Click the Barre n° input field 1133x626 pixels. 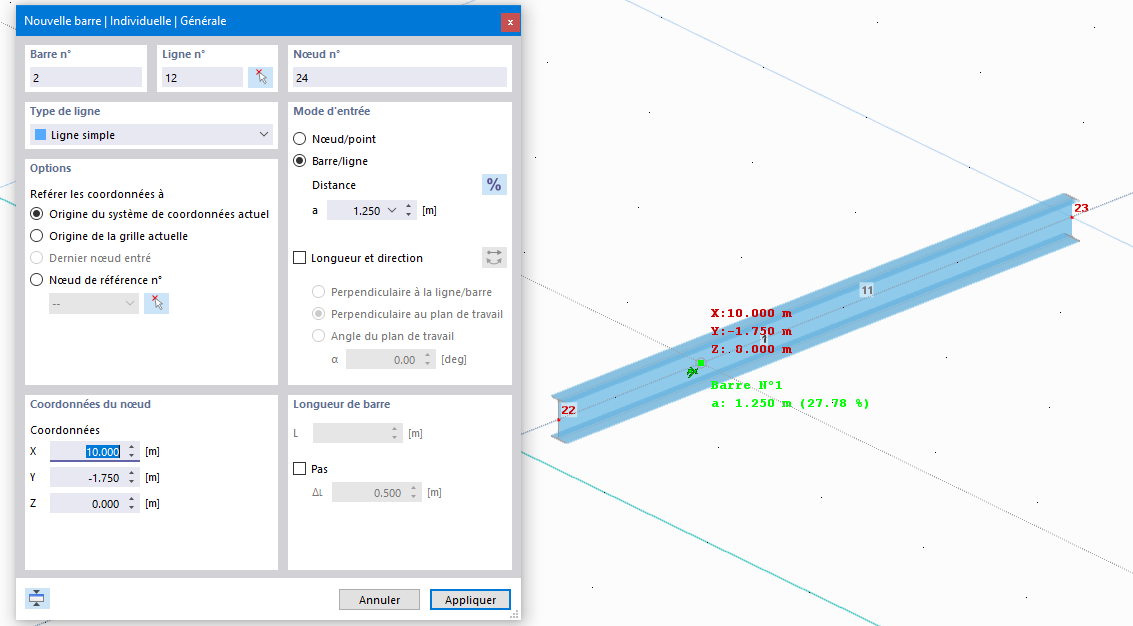pyautogui.click(x=86, y=77)
